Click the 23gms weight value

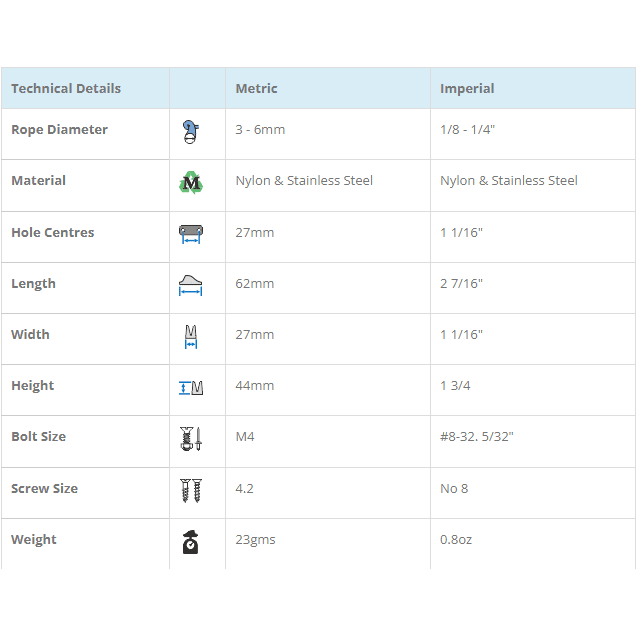point(255,540)
